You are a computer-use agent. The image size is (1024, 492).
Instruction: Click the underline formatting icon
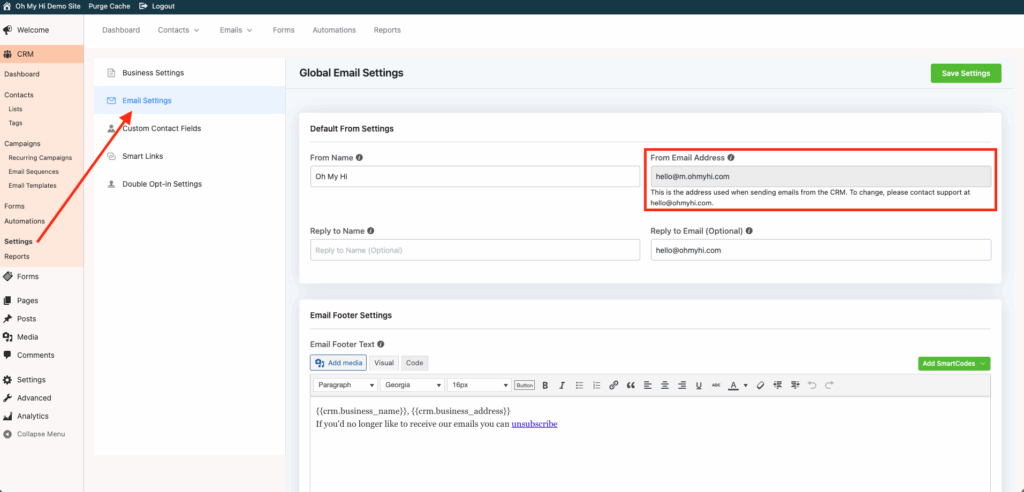(x=698, y=385)
